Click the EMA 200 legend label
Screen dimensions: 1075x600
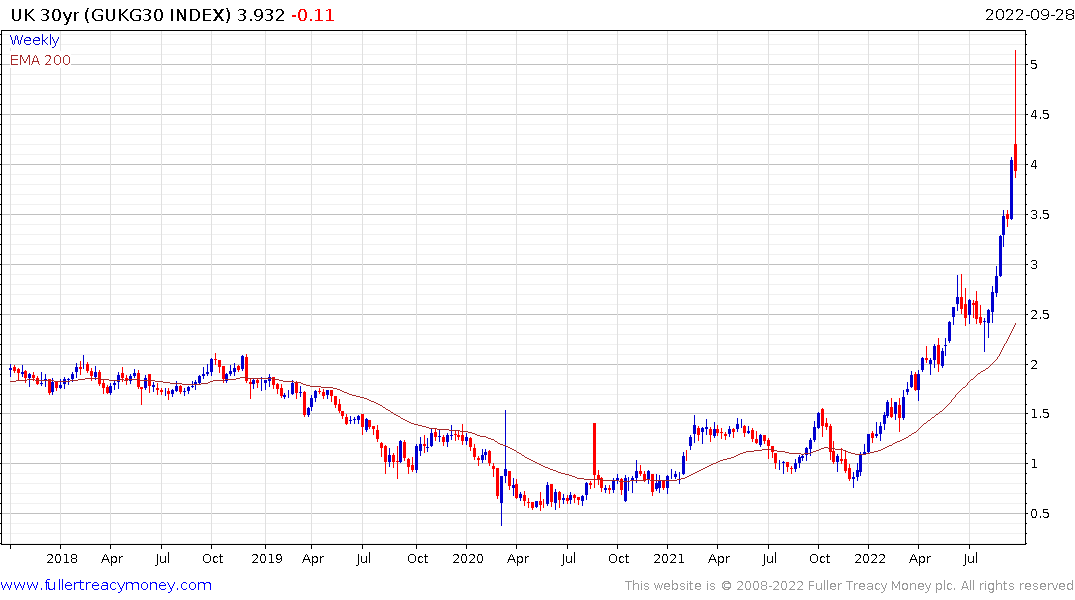40,60
